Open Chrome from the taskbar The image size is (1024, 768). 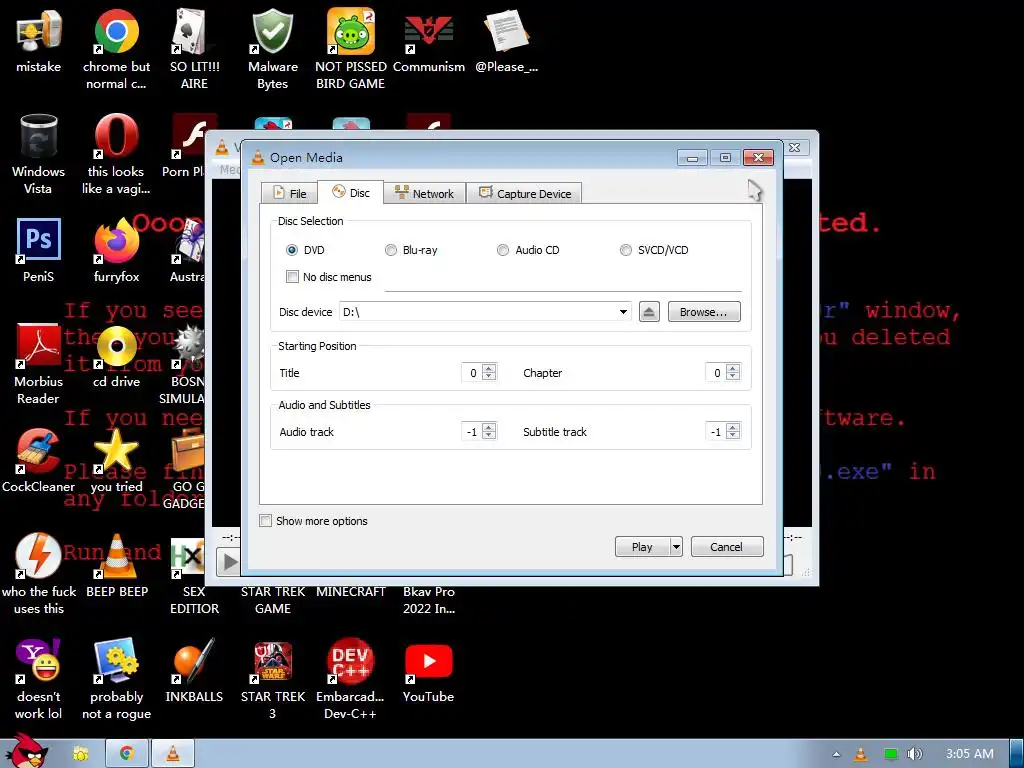tap(127, 754)
